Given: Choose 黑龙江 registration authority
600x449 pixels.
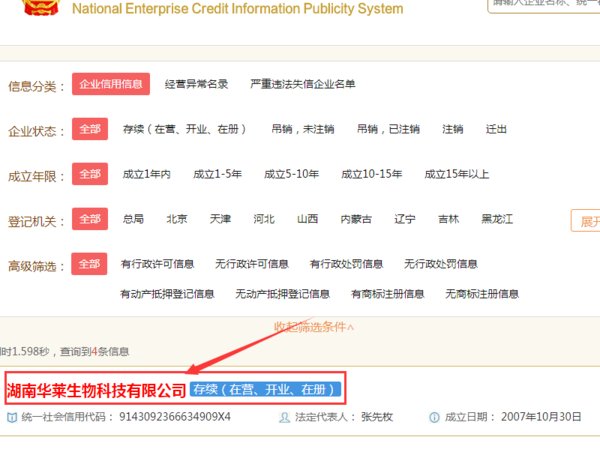Looking at the screenshot, I should (497, 219).
